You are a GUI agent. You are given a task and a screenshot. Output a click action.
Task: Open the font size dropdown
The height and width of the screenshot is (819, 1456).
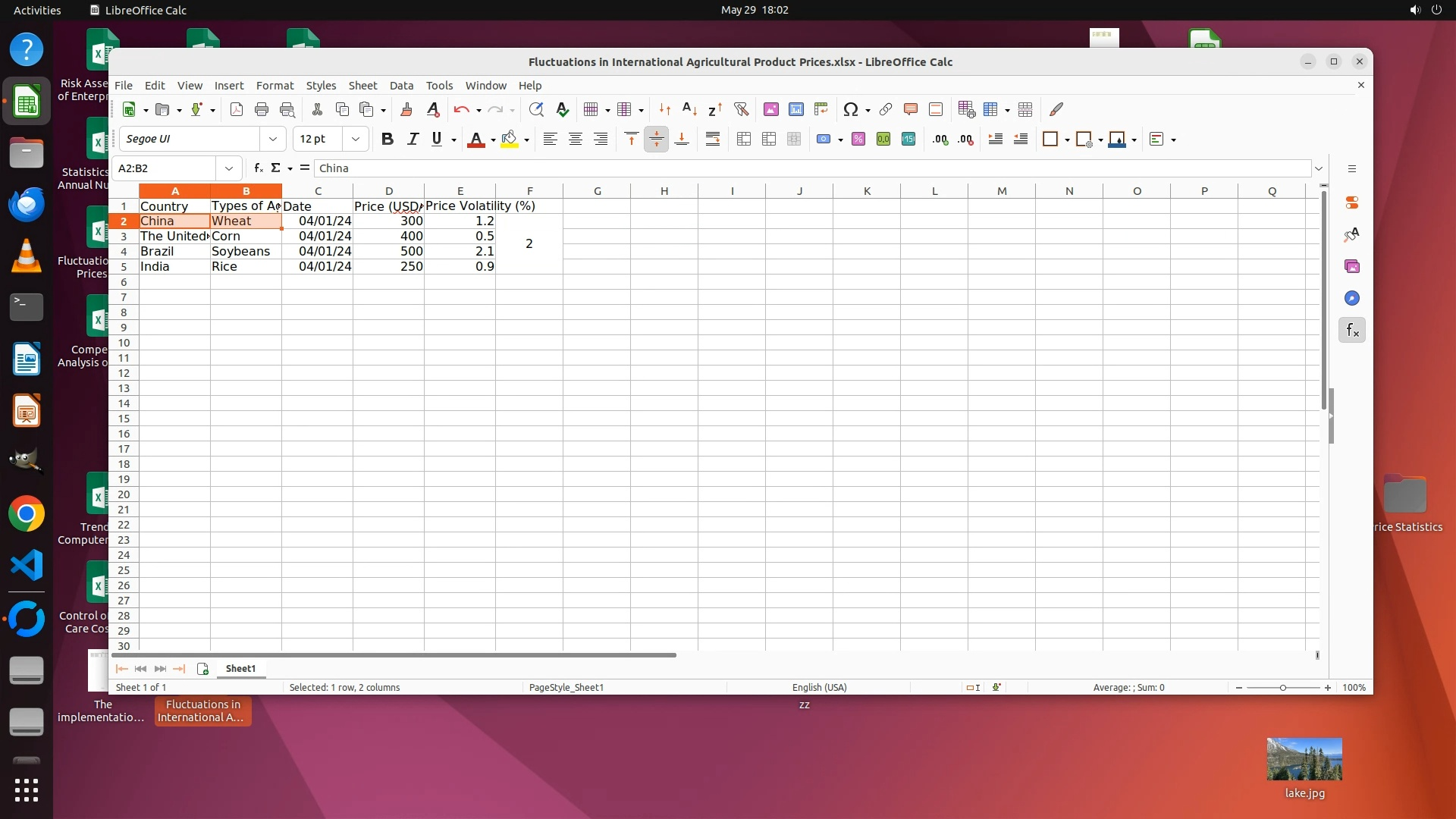point(355,140)
